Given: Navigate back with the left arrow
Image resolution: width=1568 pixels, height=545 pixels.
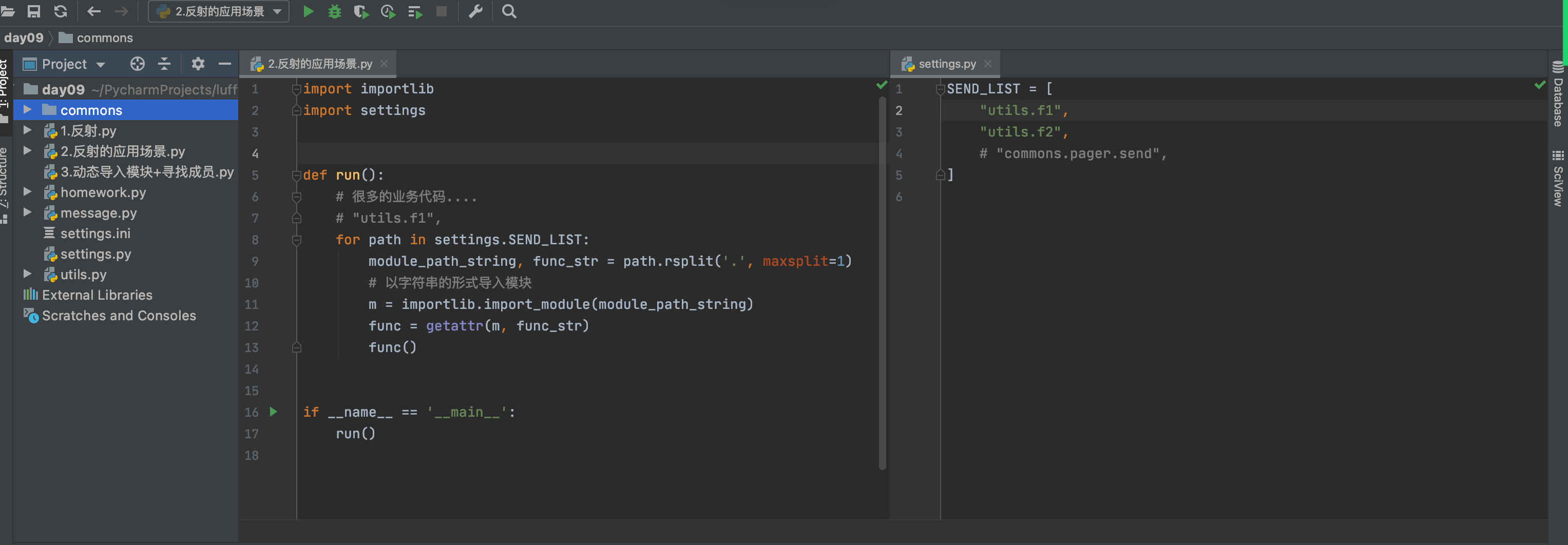Looking at the screenshot, I should pyautogui.click(x=94, y=12).
